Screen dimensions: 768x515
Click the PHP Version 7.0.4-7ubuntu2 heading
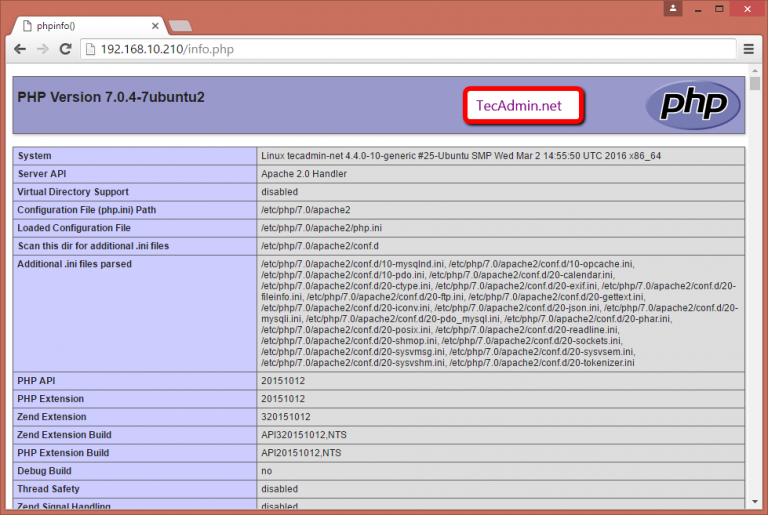tap(111, 98)
